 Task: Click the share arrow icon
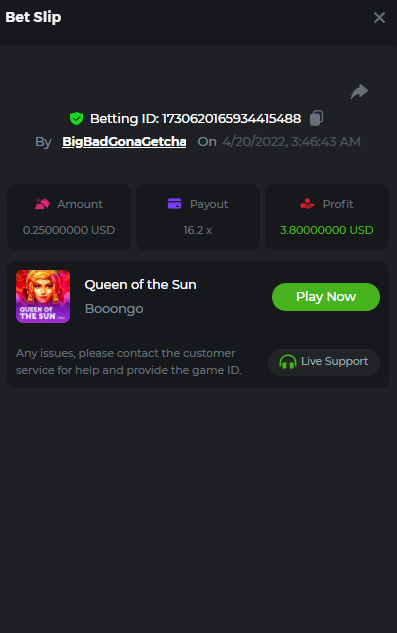[x=359, y=91]
